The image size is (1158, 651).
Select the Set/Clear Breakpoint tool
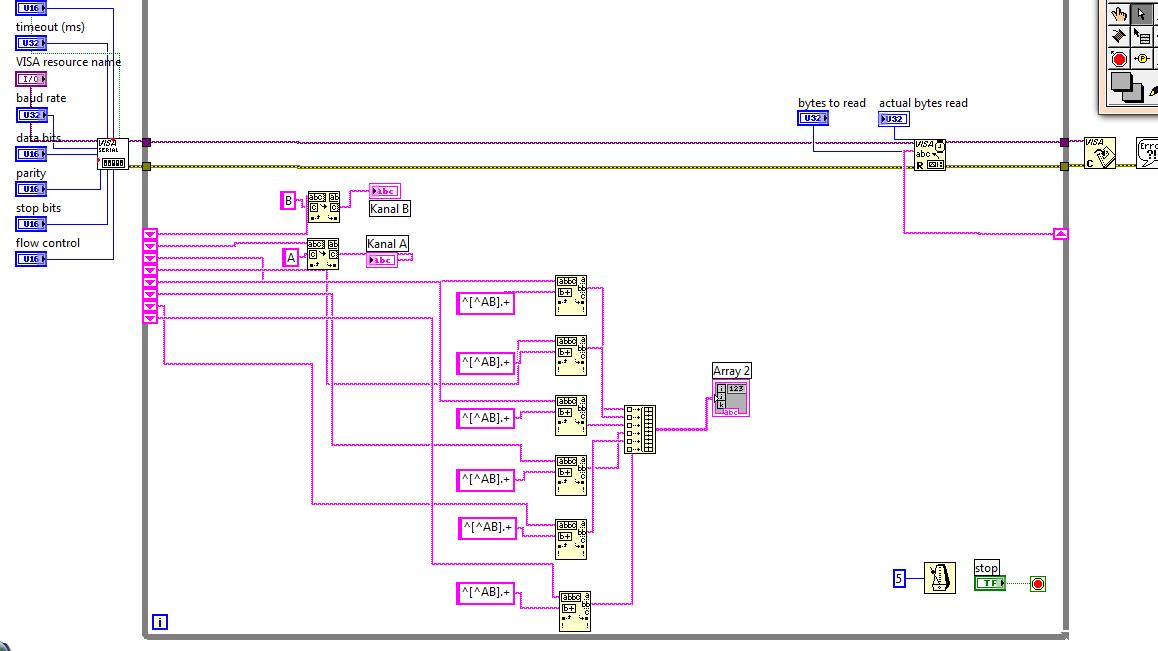(x=1119, y=58)
